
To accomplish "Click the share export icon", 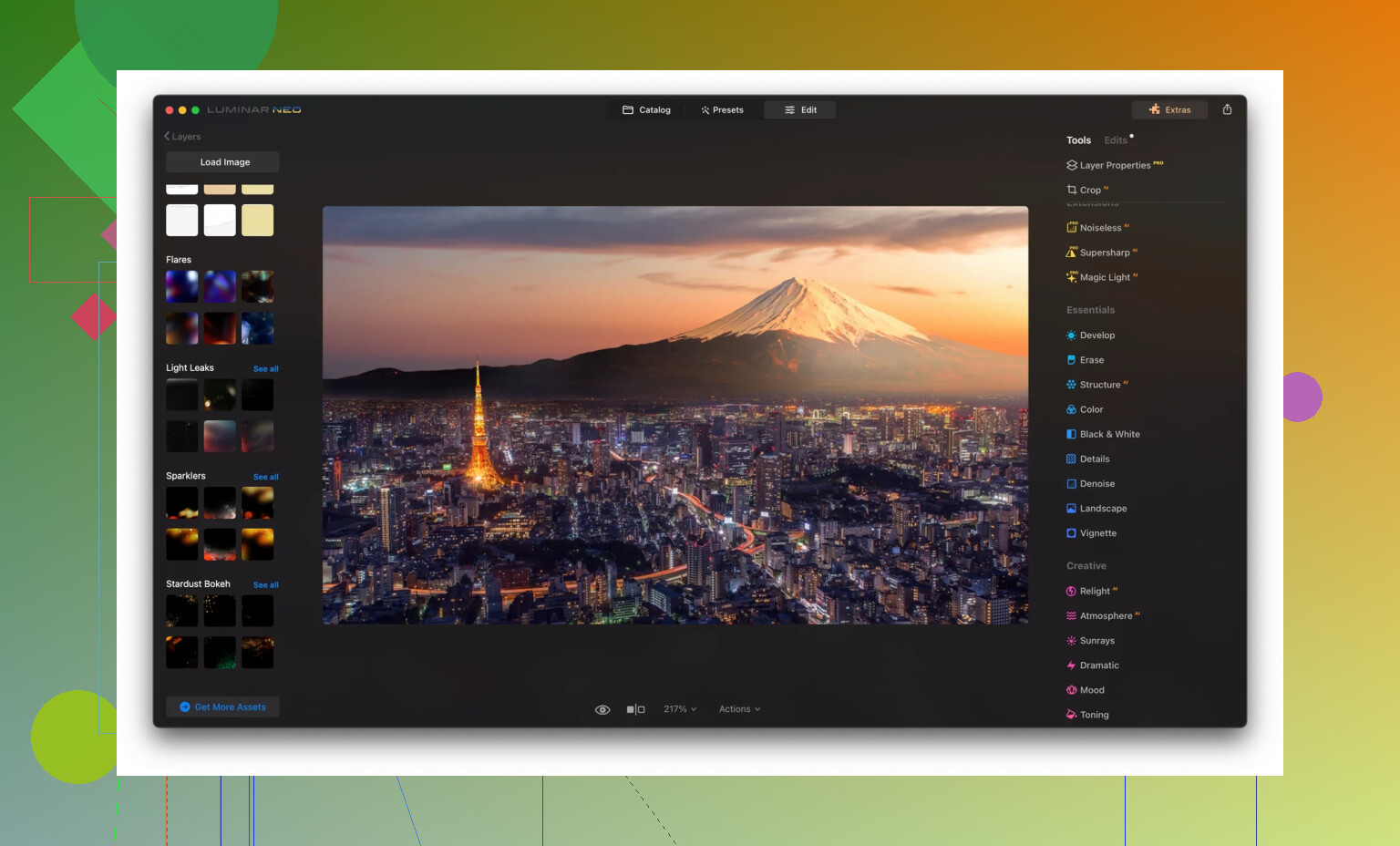I will (1227, 109).
